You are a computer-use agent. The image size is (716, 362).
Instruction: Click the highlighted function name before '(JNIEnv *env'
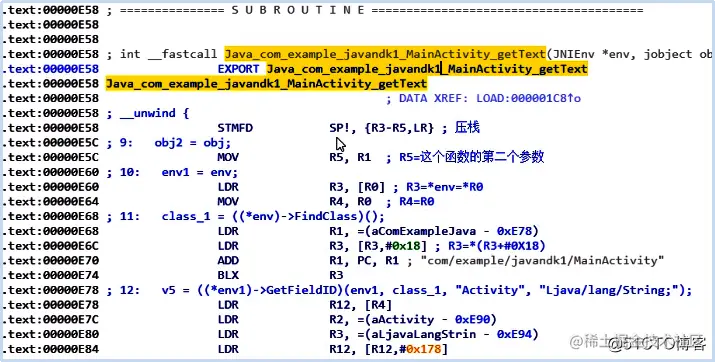click(x=385, y=54)
